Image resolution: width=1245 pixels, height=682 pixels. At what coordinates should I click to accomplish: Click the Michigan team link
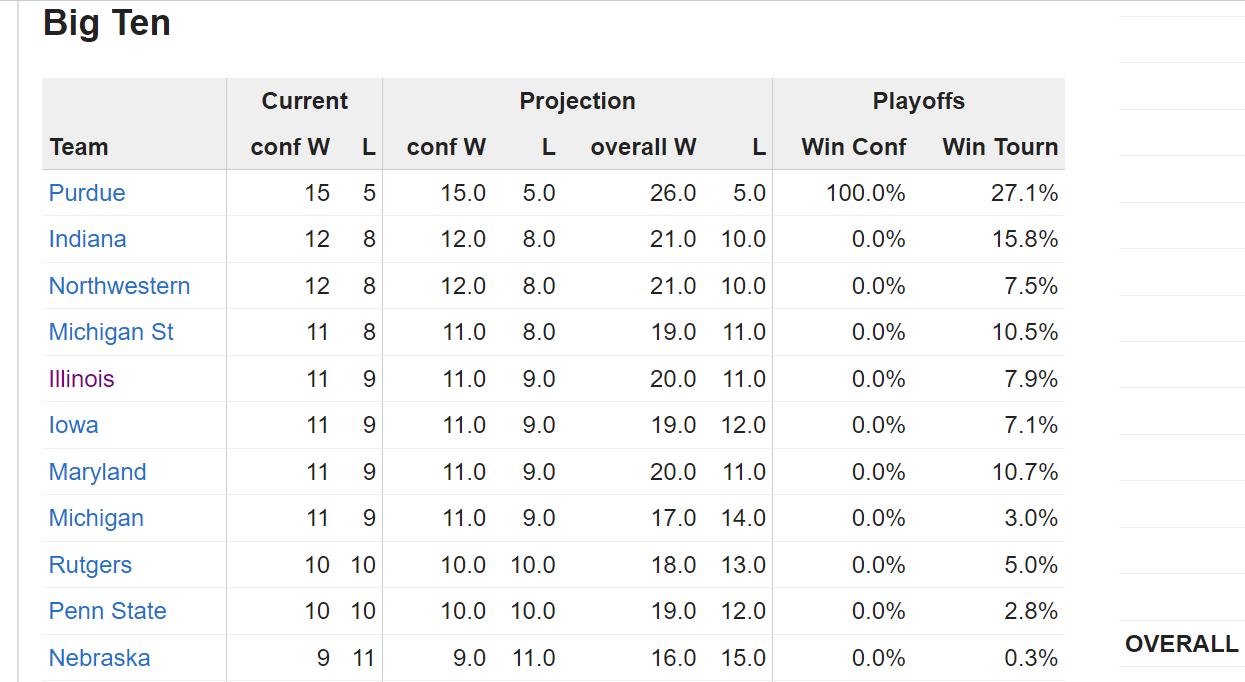96,518
